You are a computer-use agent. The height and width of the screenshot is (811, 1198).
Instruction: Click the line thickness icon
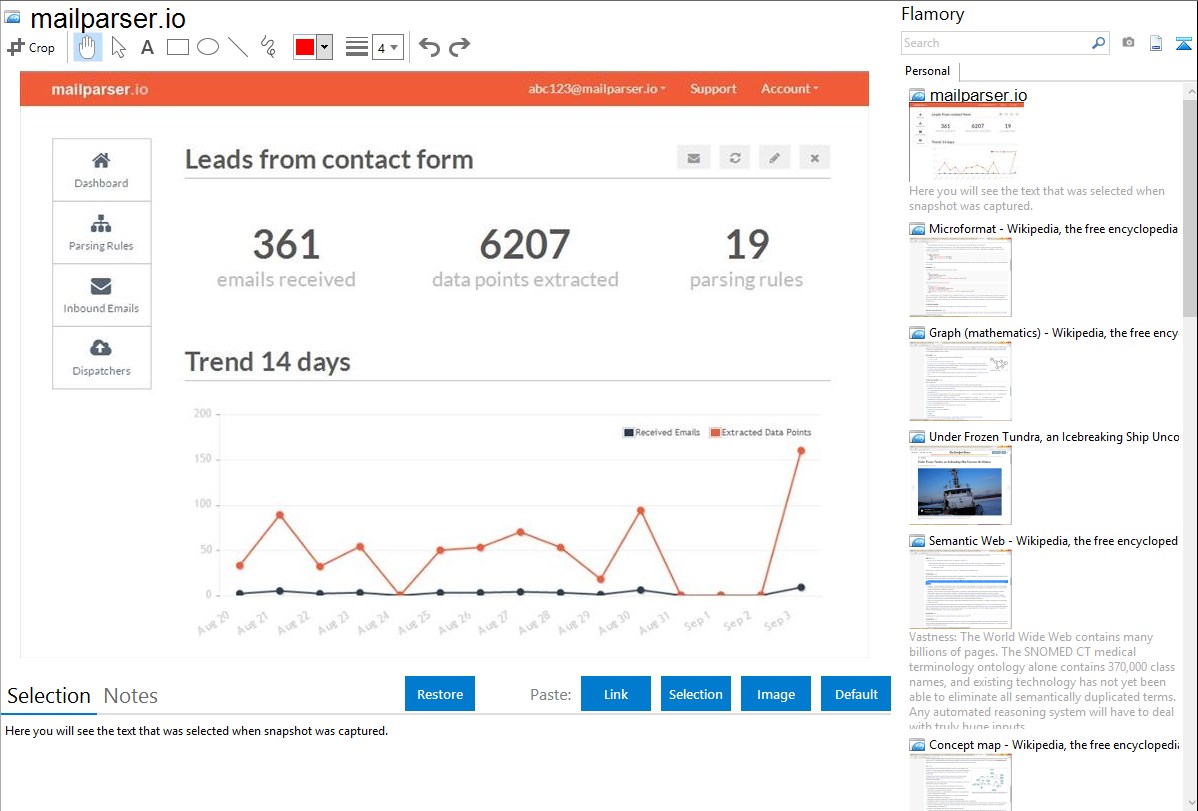click(x=357, y=47)
